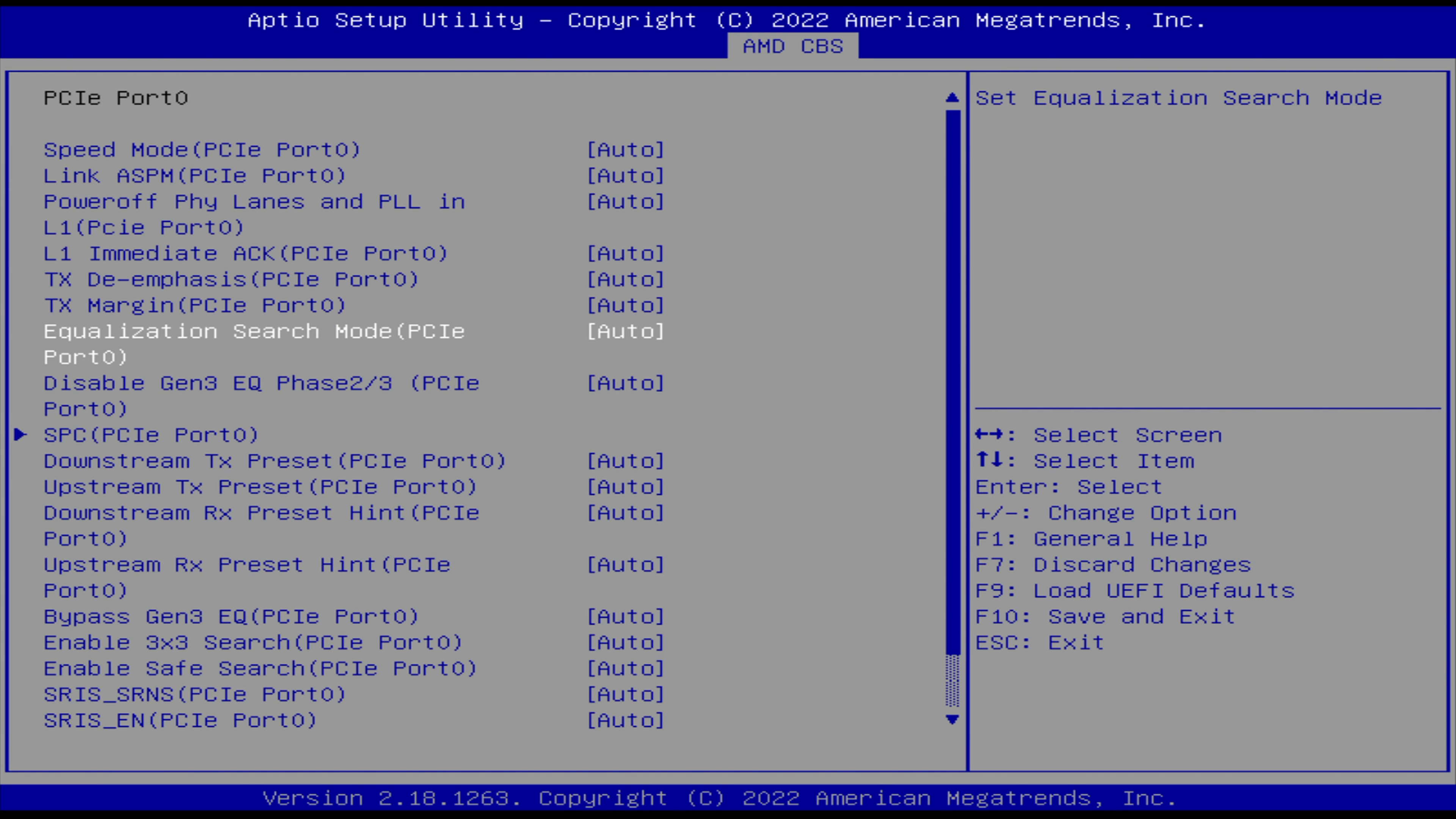Click the Aptio Setup Utility title text
Screen dimensions: 1456x819
727,20
